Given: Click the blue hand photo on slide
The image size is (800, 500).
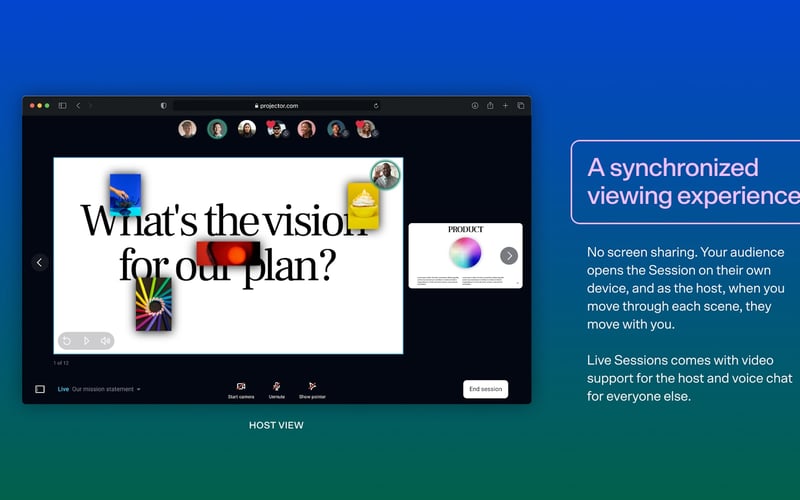Looking at the screenshot, I should (x=125, y=195).
